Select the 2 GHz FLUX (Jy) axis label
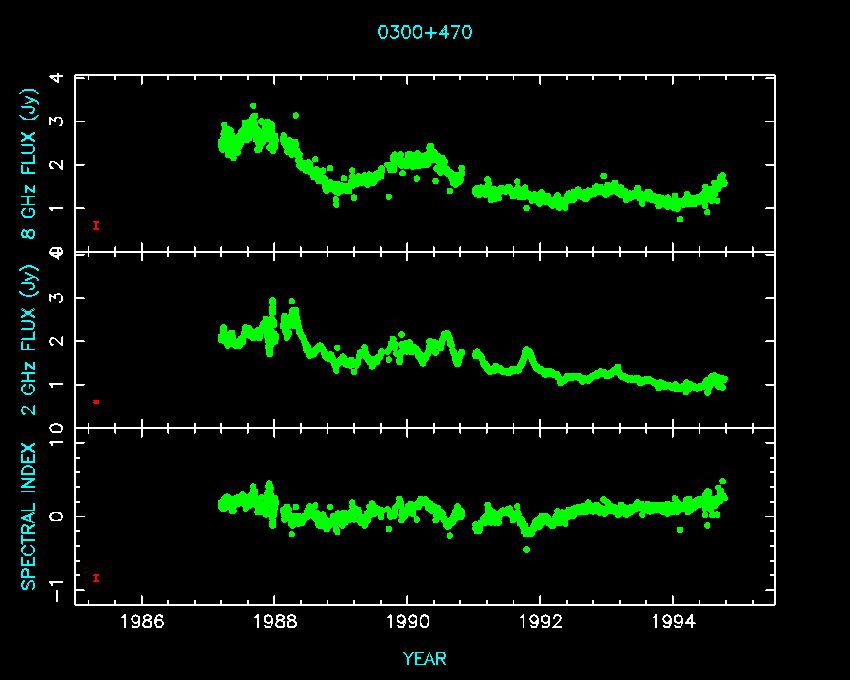The image size is (850, 680). point(30,340)
